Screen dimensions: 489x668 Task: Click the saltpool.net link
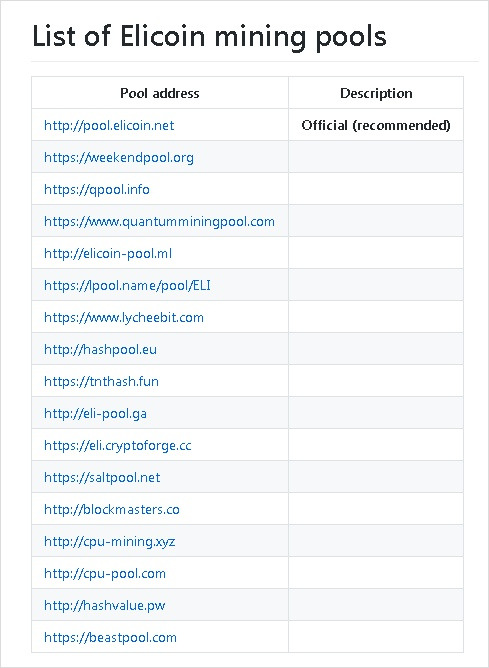[x=102, y=478]
